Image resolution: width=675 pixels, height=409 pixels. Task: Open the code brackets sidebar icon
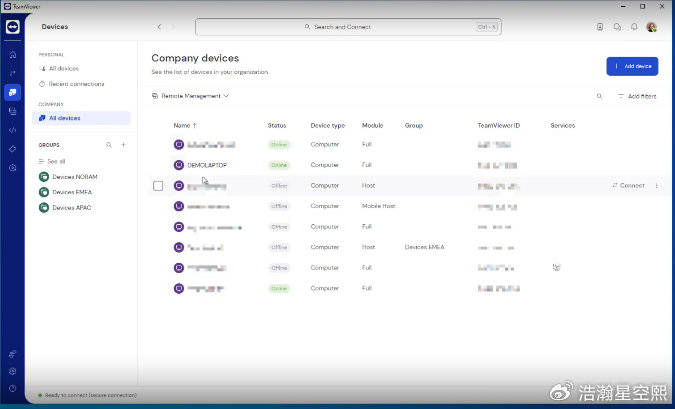point(12,130)
